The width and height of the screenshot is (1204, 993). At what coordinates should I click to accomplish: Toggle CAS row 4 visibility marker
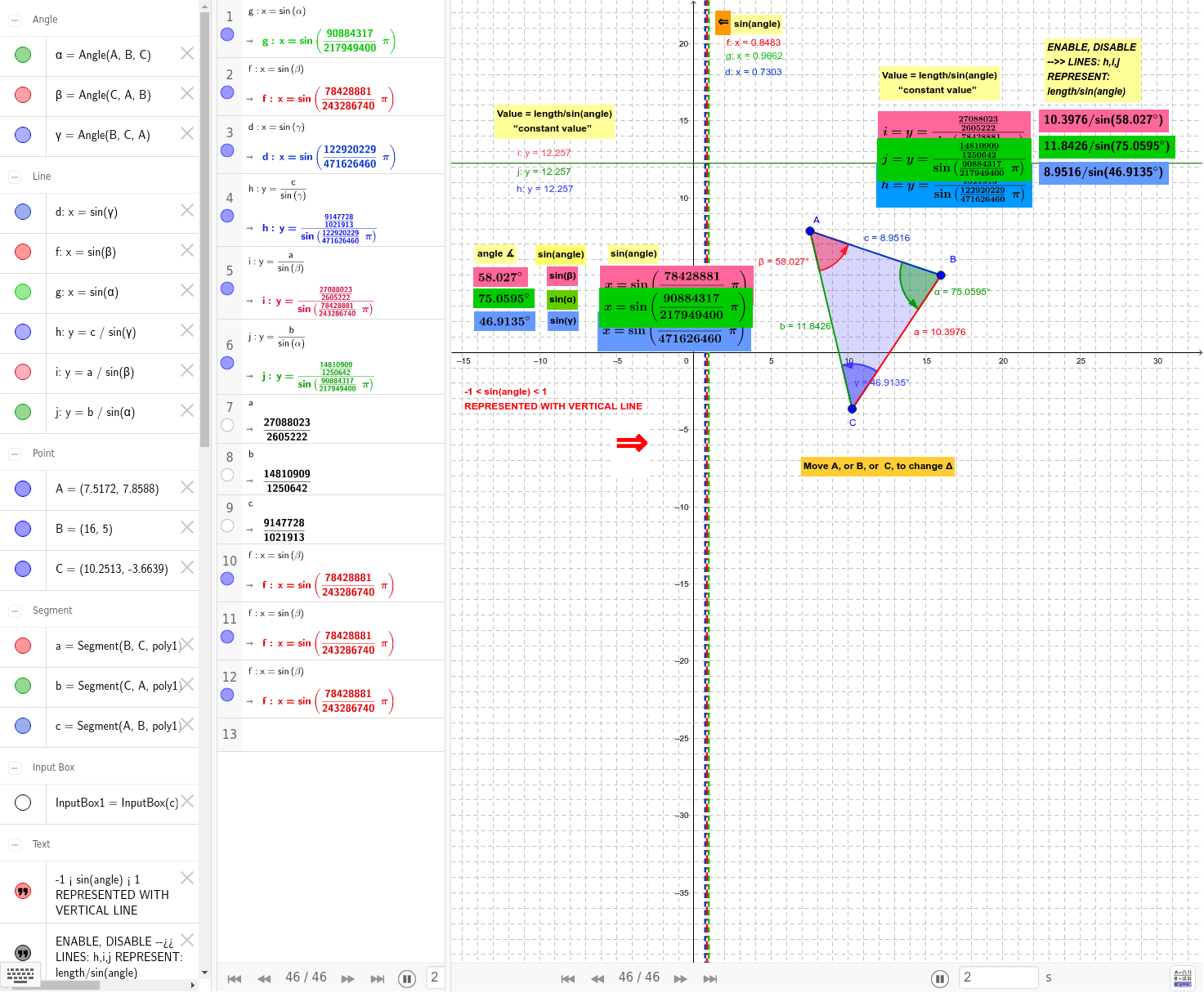point(227,216)
